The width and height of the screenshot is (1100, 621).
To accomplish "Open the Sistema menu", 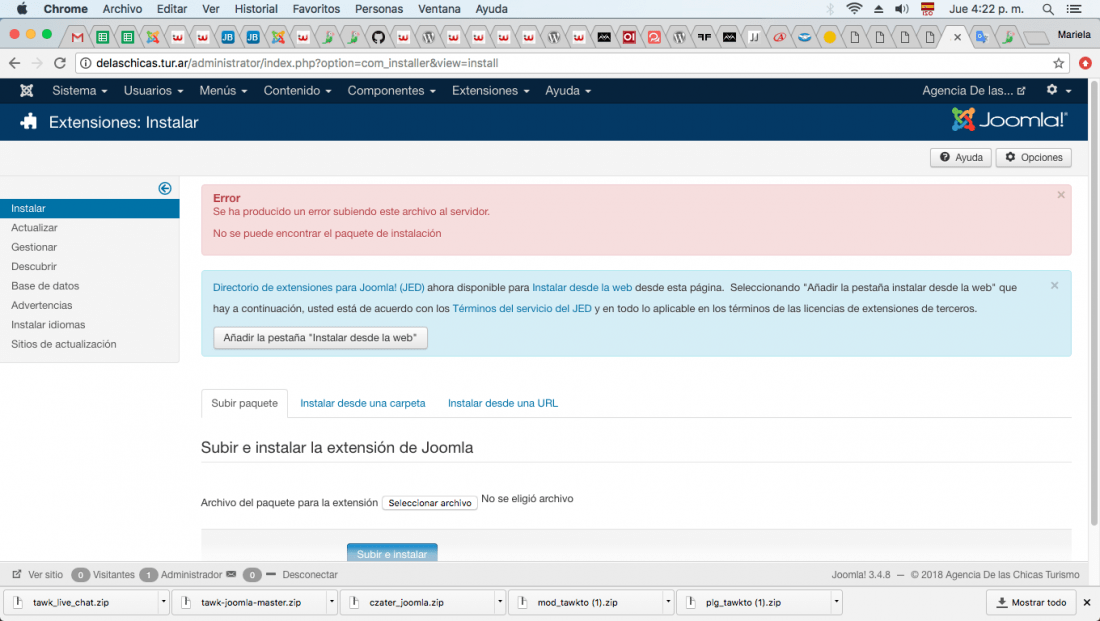I will (79, 91).
